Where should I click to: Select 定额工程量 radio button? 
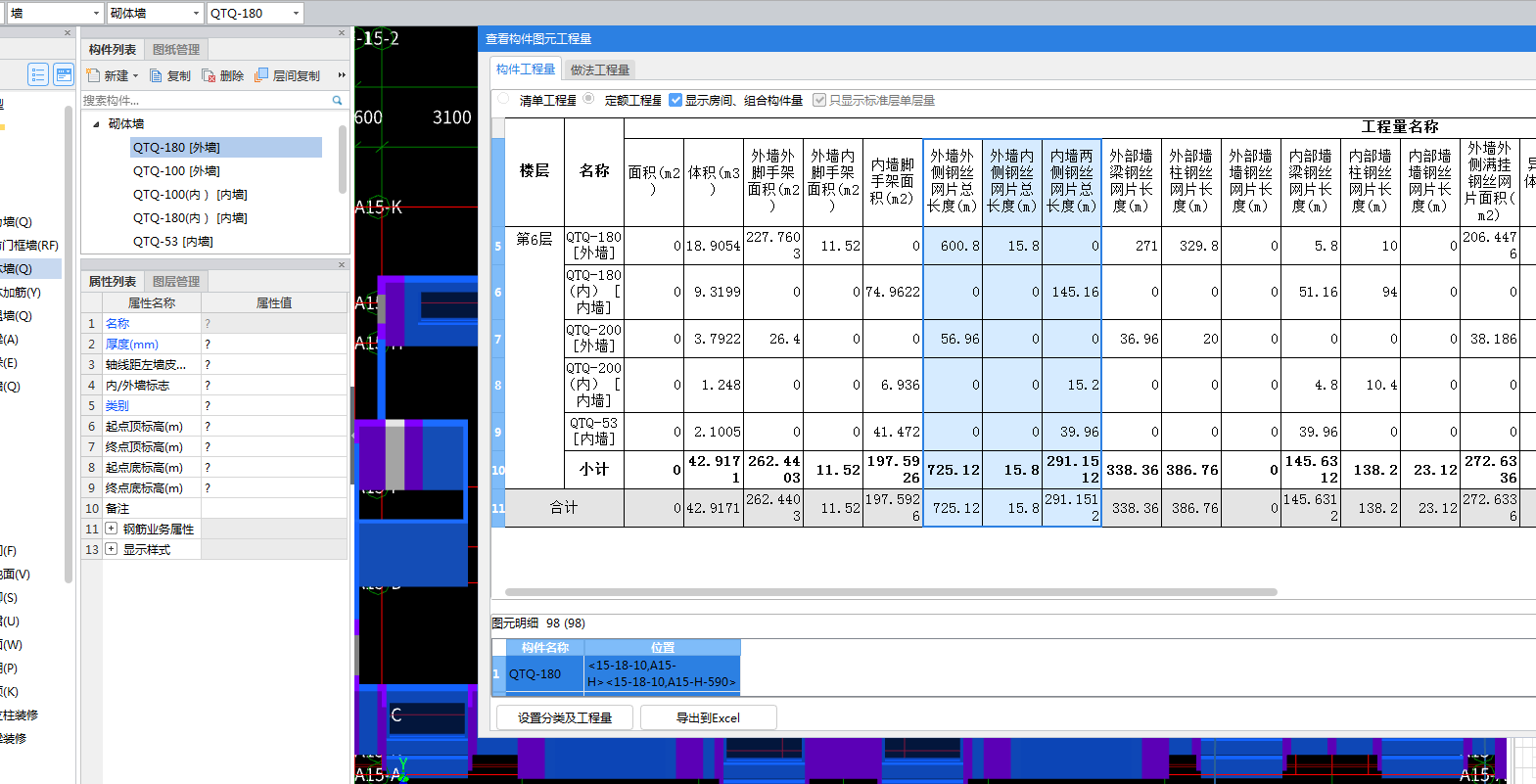588,99
